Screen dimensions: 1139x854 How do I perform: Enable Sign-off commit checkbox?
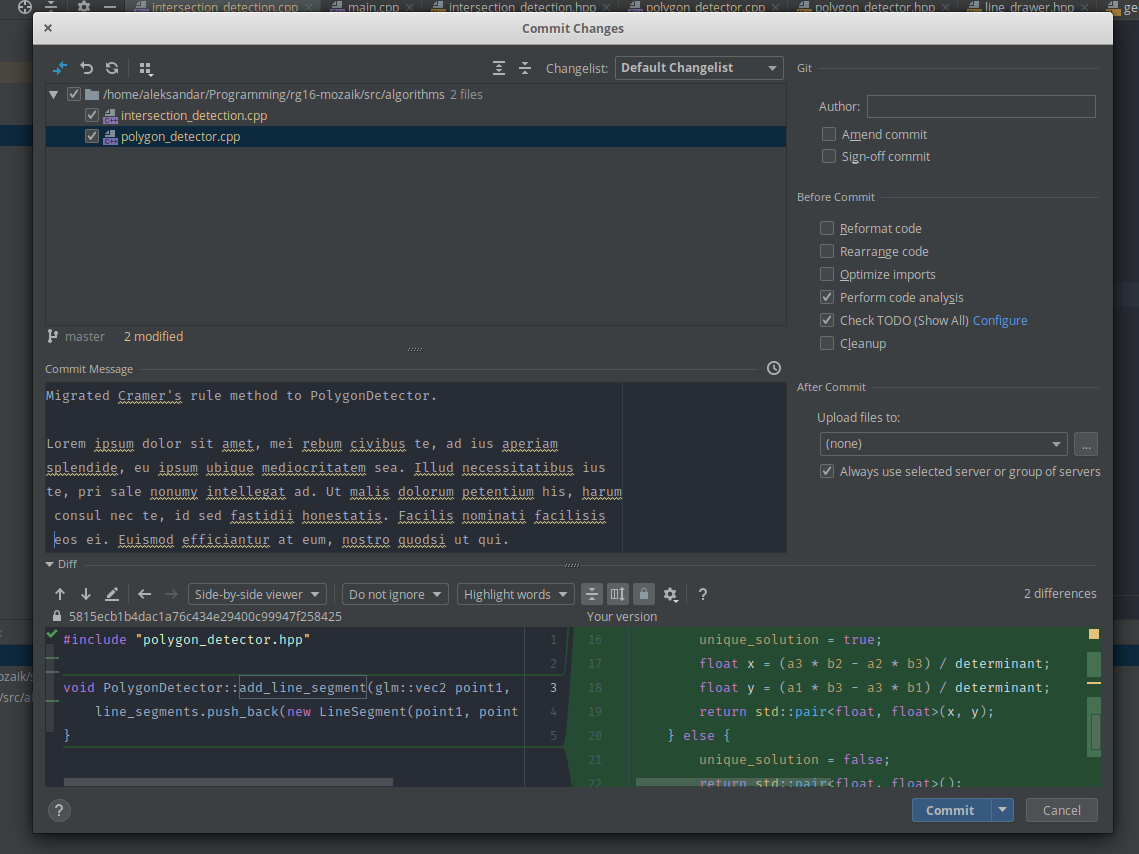click(x=828, y=156)
